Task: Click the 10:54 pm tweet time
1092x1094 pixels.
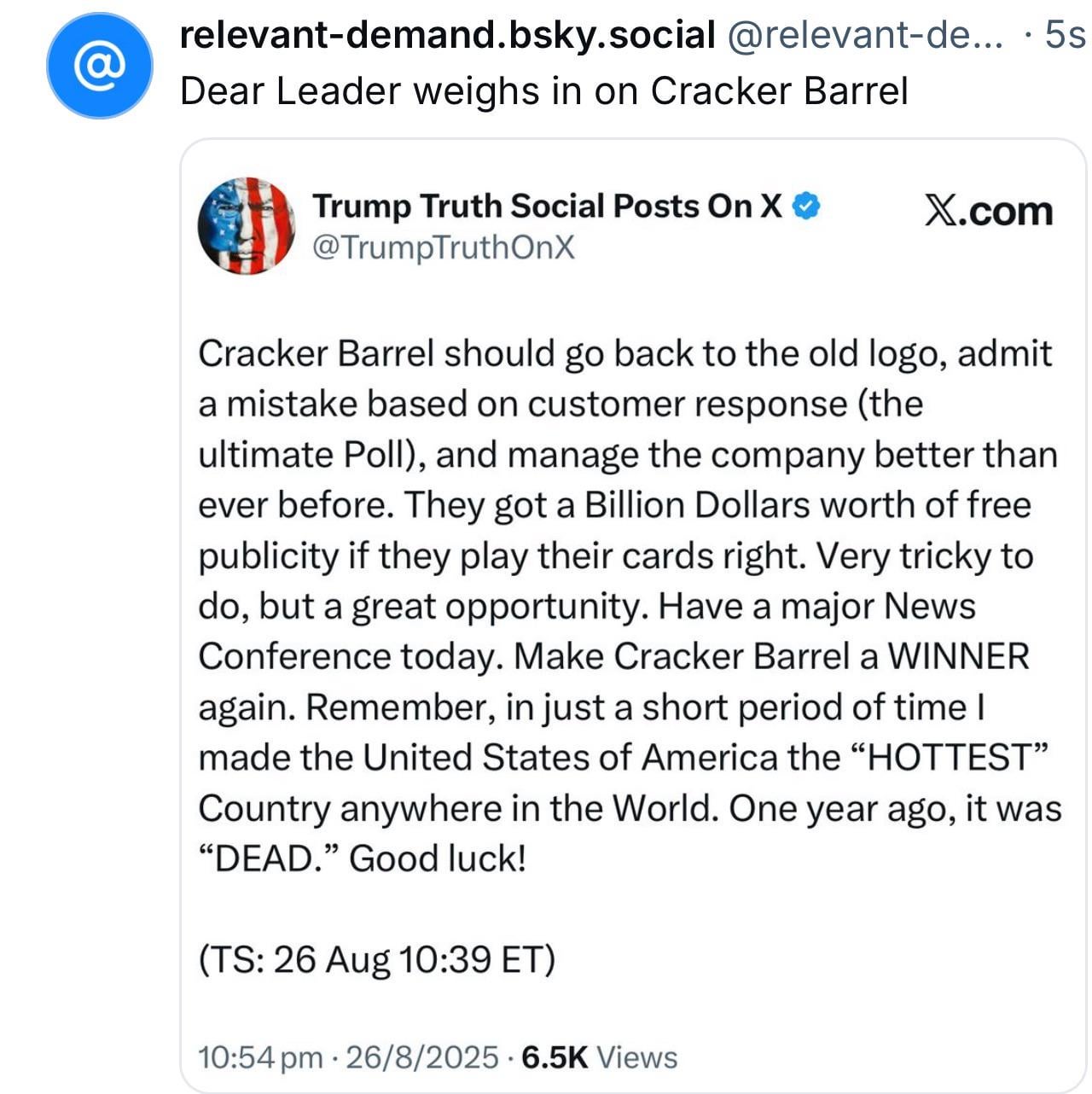Action: [260, 1057]
